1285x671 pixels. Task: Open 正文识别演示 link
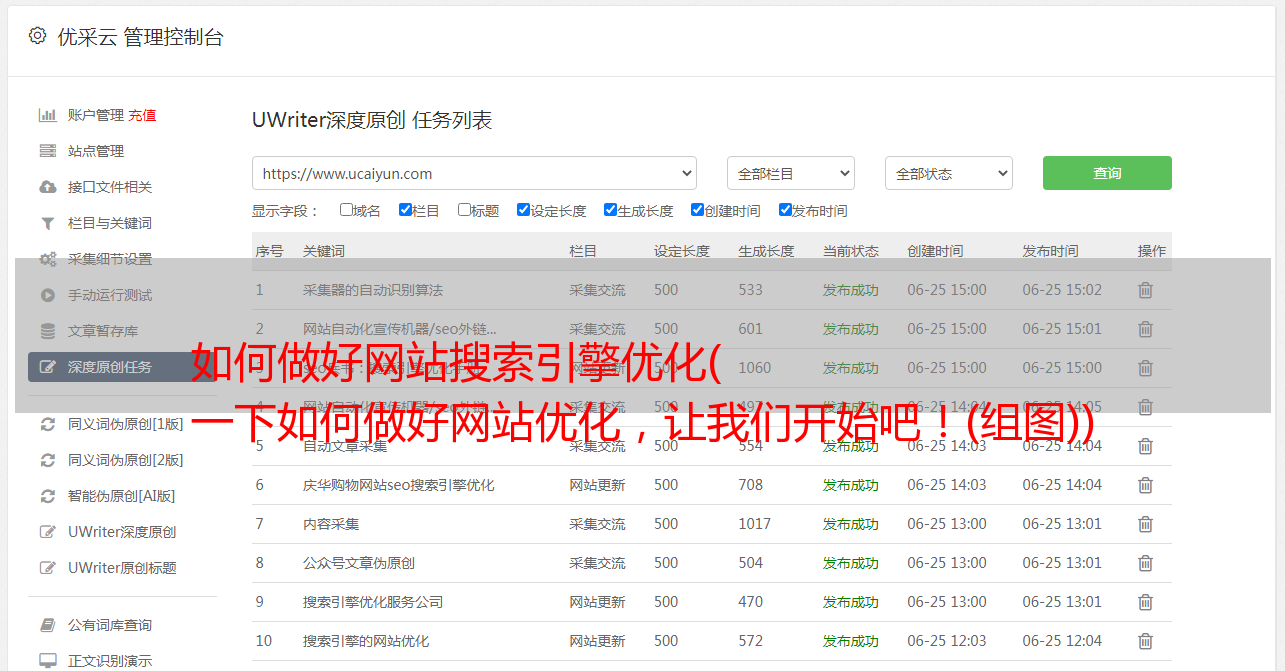[110, 661]
